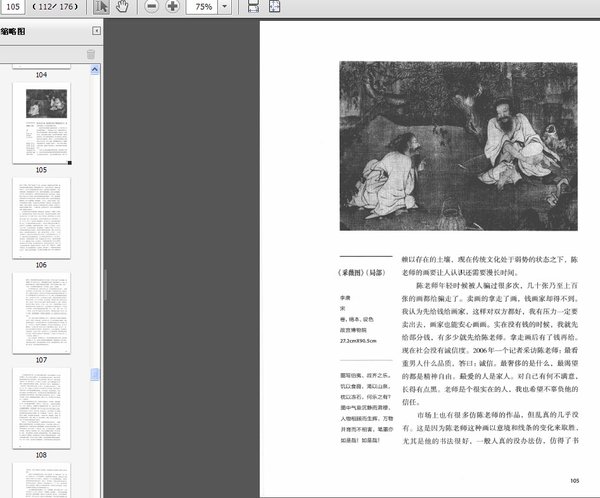Jump to the page 107 thumbnail
Viewport: 600px width, 498px height.
coord(41,312)
